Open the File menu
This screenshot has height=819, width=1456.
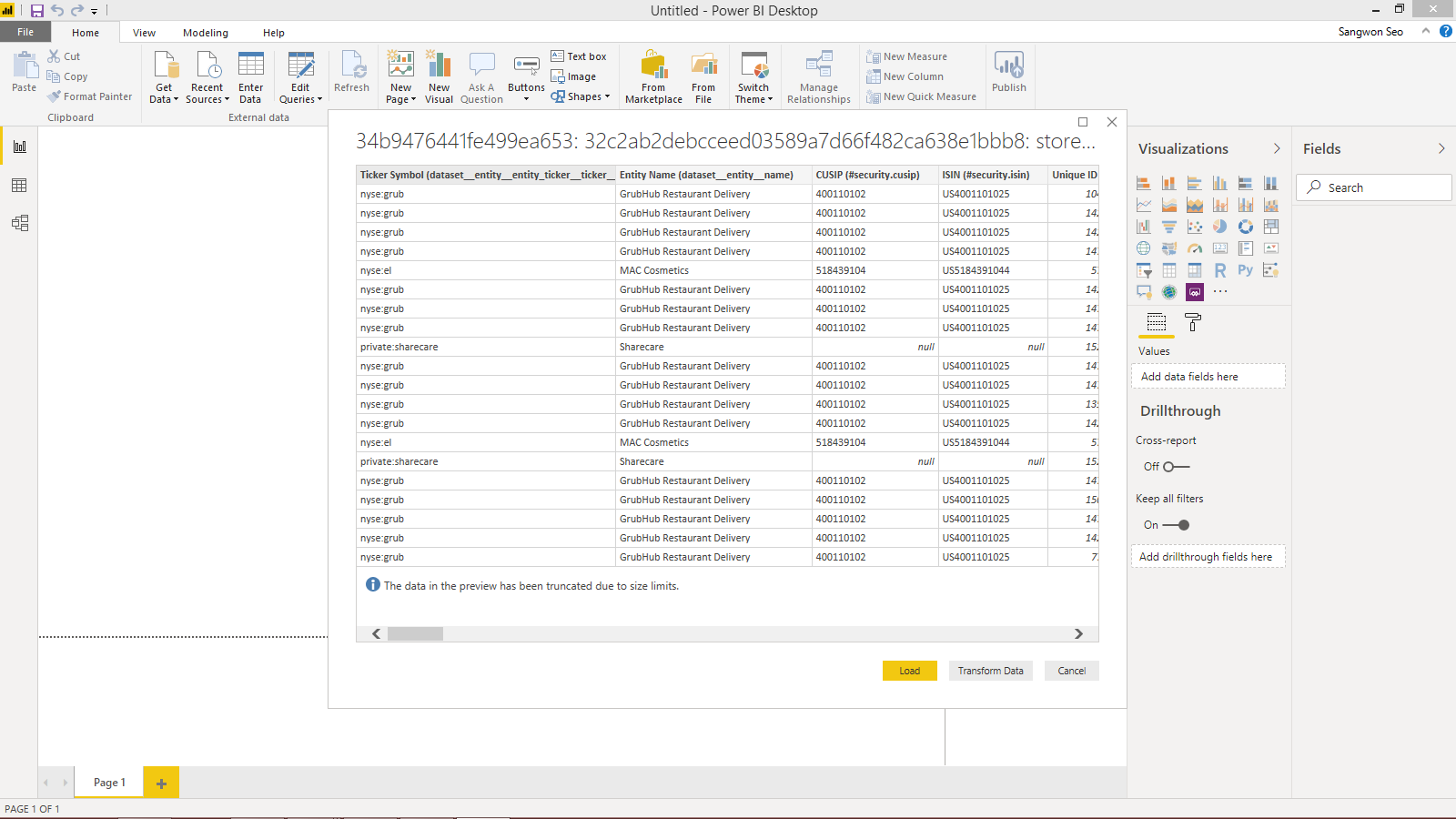[x=25, y=32]
